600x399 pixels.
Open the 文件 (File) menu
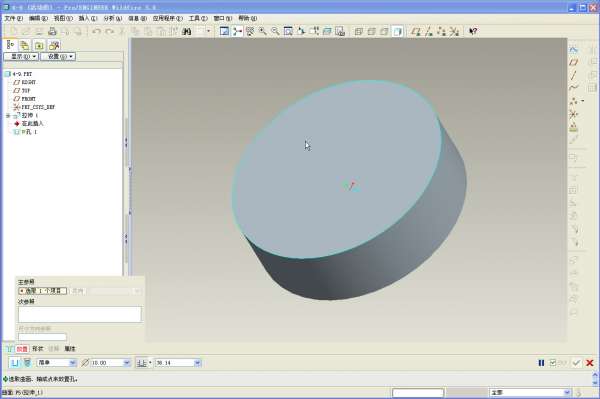click(13, 18)
